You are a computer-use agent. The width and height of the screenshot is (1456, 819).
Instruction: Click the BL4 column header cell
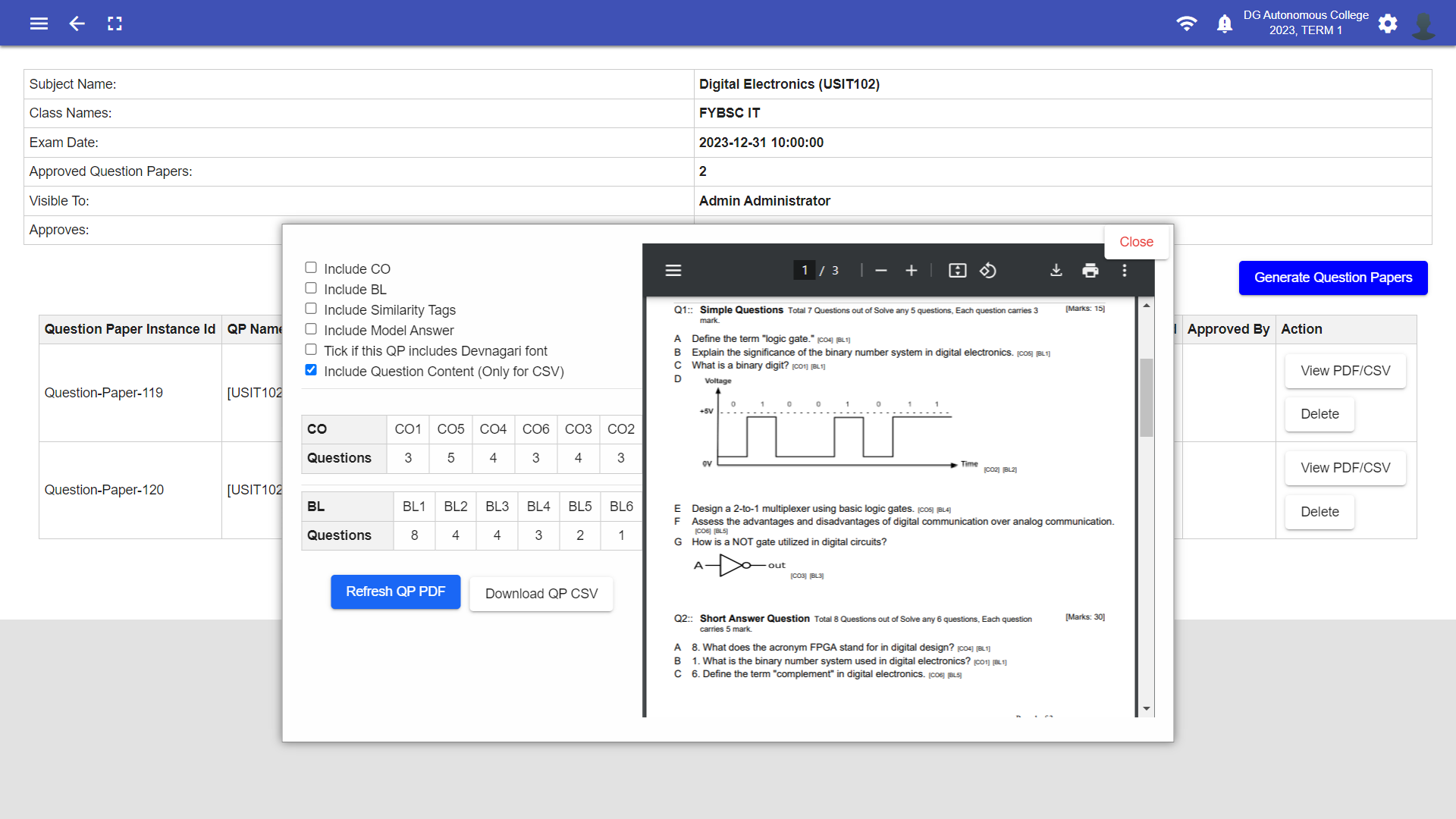(538, 507)
